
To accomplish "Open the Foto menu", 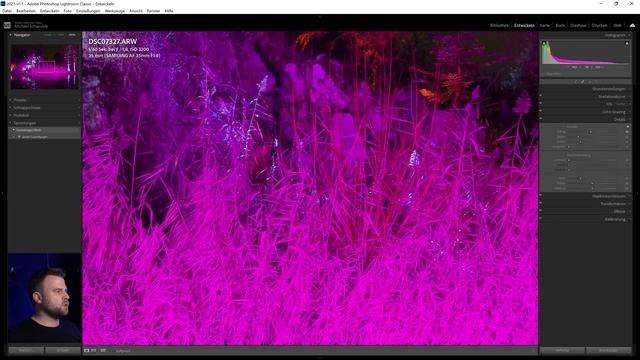I will pos(68,11).
